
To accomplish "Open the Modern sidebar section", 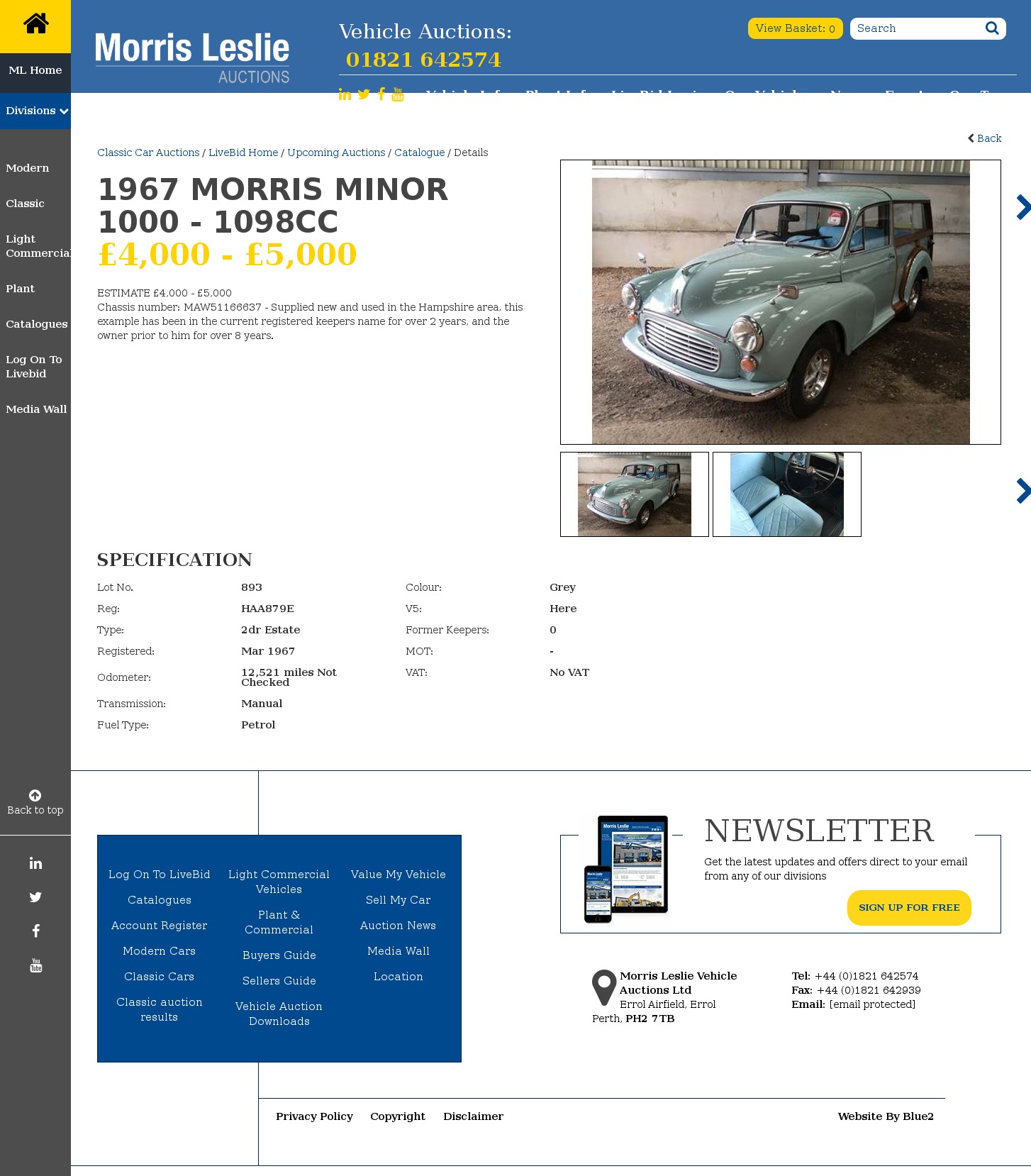I will point(28,168).
